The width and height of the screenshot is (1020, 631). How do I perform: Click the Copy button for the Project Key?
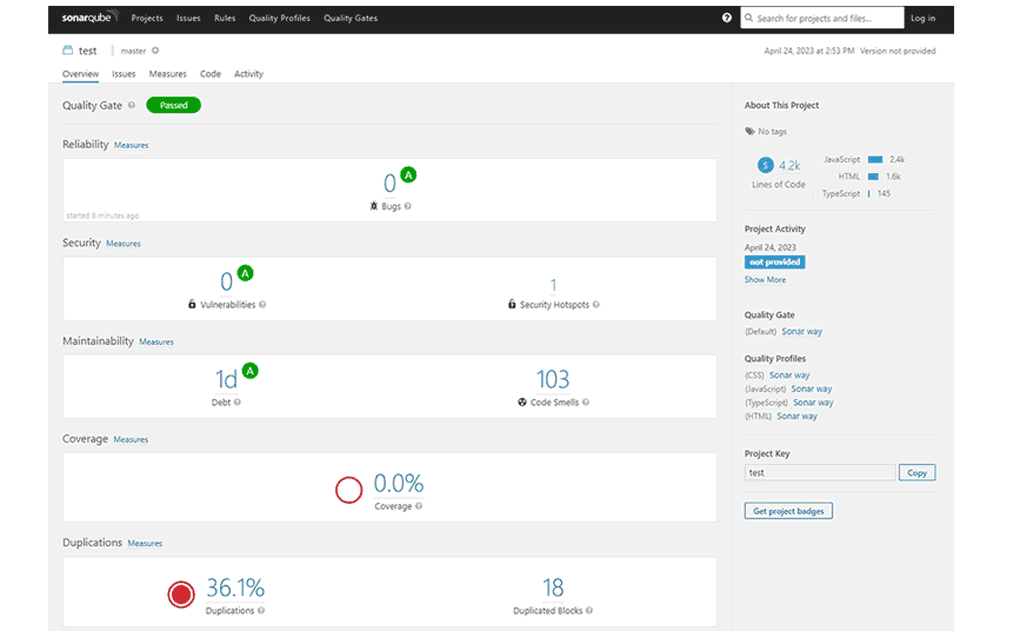click(916, 472)
